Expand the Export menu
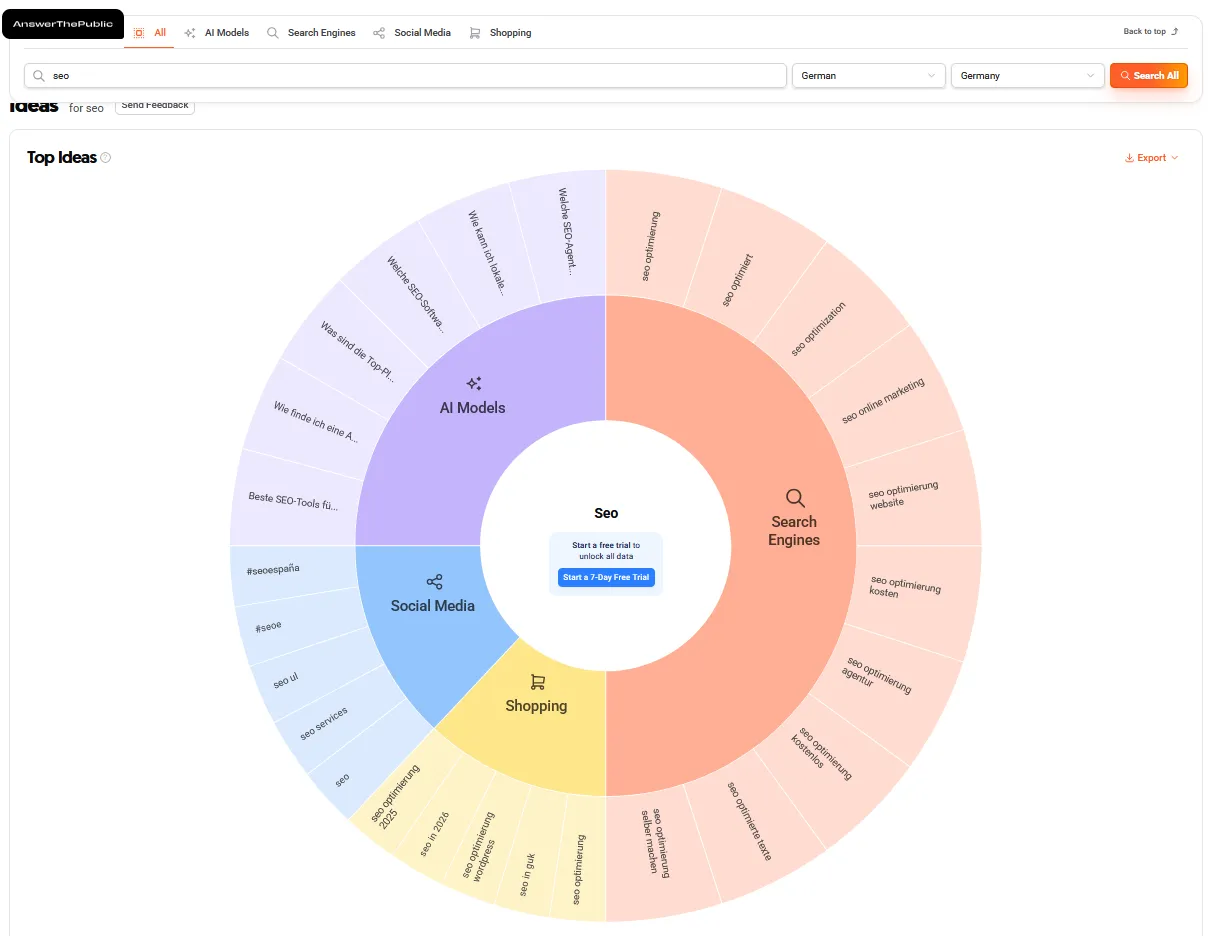This screenshot has width=1209, height=936. coord(1151,158)
